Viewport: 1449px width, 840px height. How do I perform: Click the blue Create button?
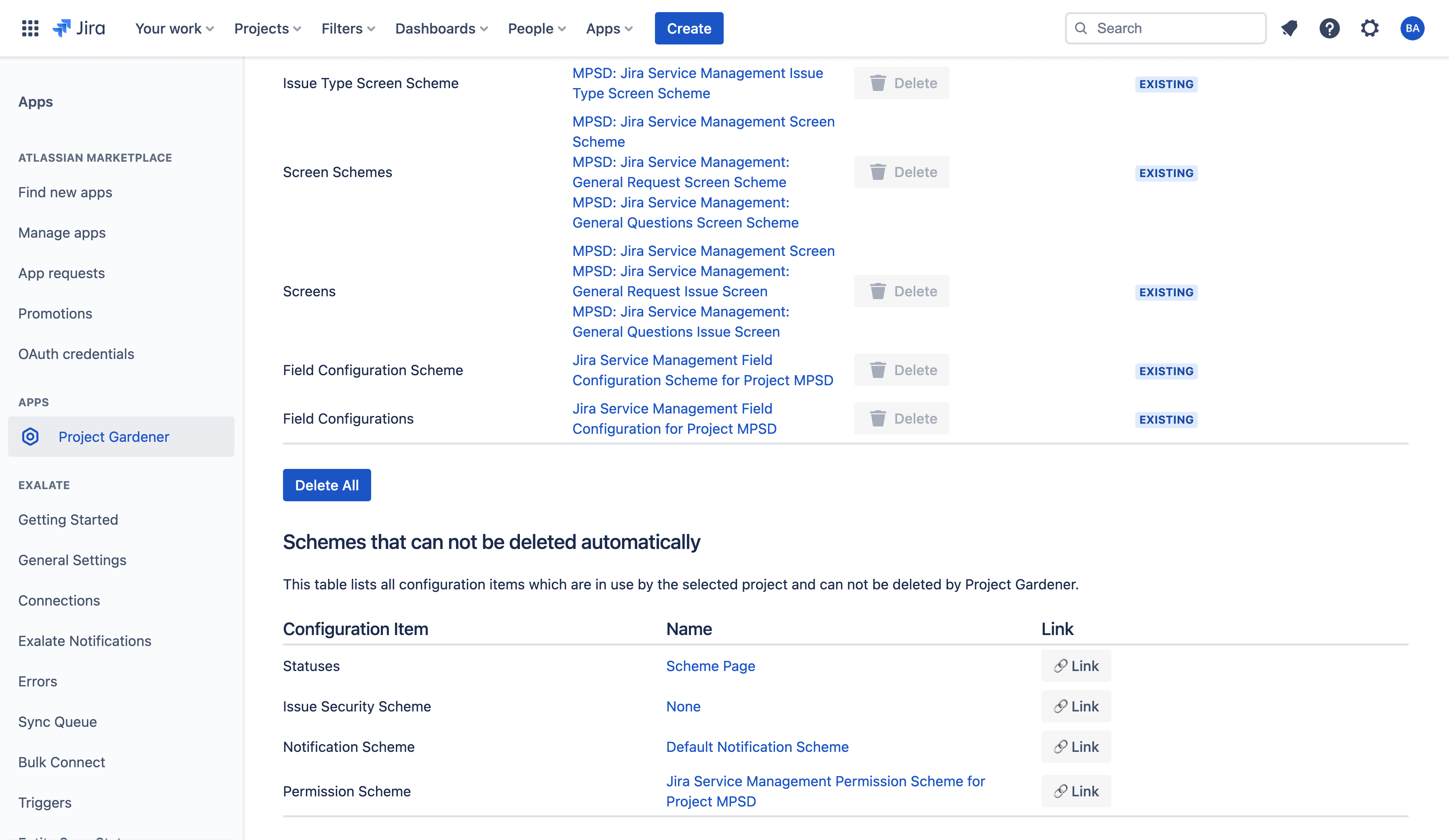tap(689, 28)
